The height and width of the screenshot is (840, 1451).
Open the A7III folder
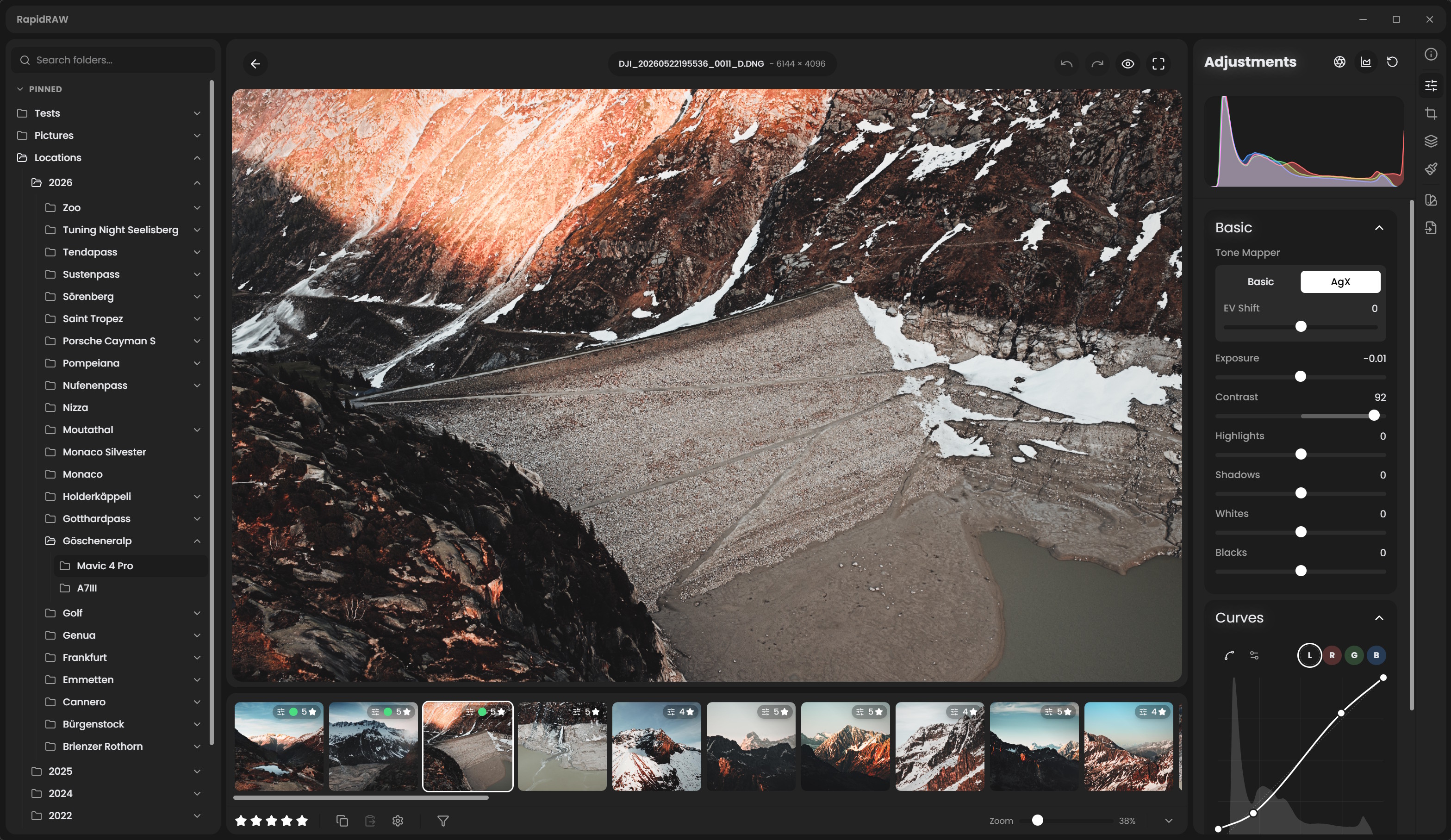pos(131,588)
